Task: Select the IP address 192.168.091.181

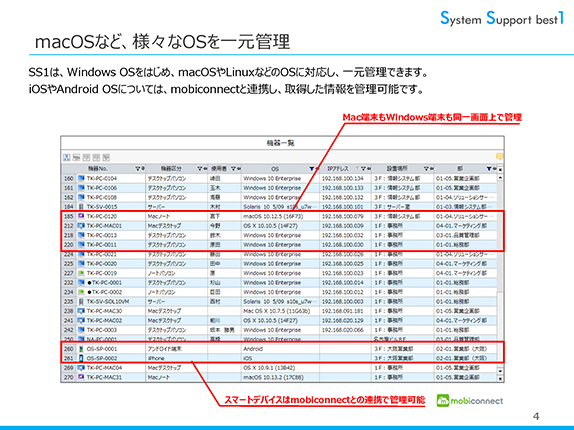Action: (346, 311)
